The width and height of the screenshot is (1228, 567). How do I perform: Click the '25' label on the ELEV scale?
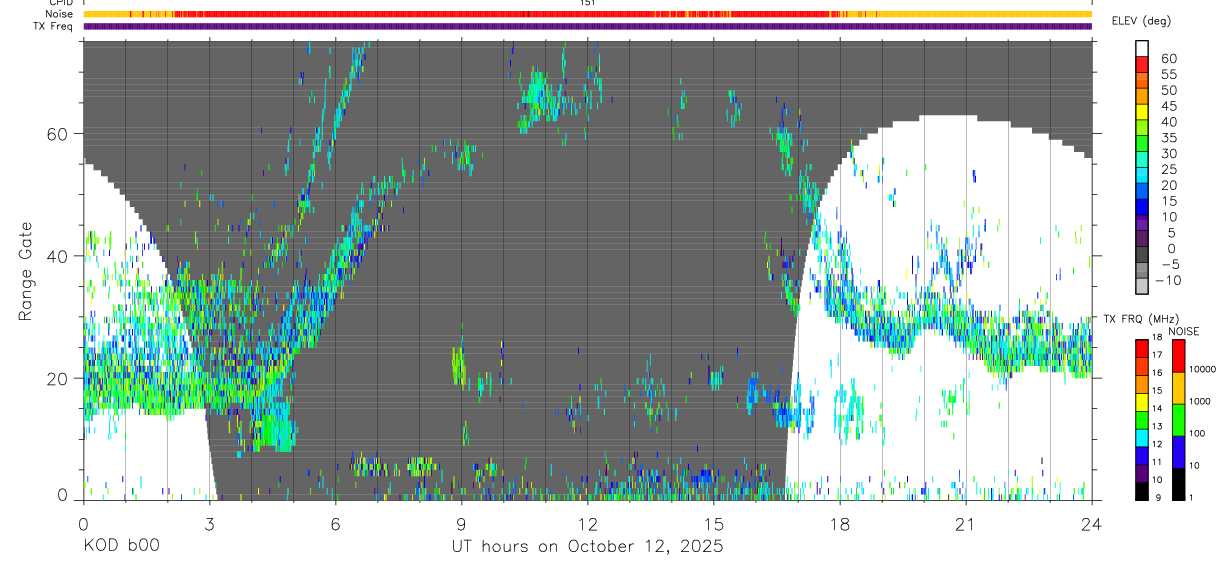[x=1167, y=170]
